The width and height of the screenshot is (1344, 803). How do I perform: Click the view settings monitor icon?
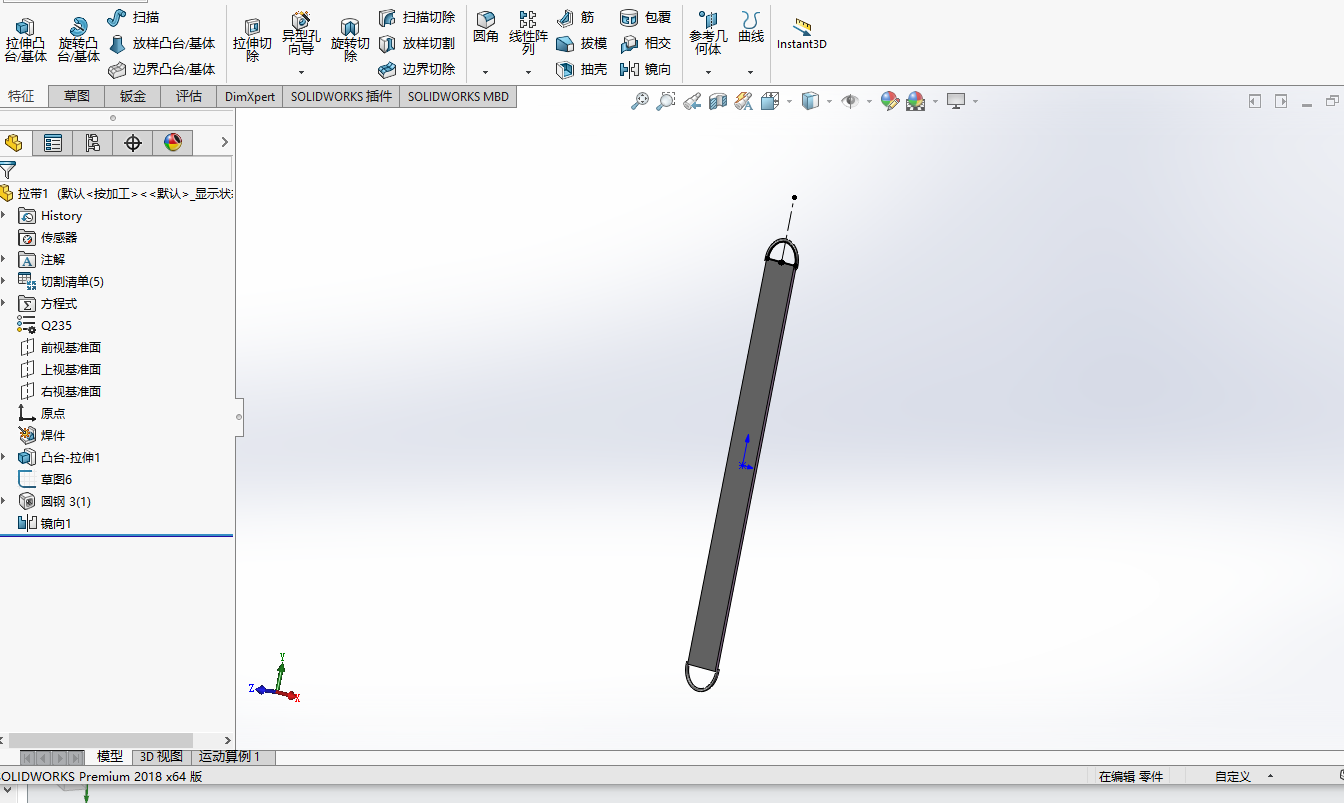(x=956, y=101)
